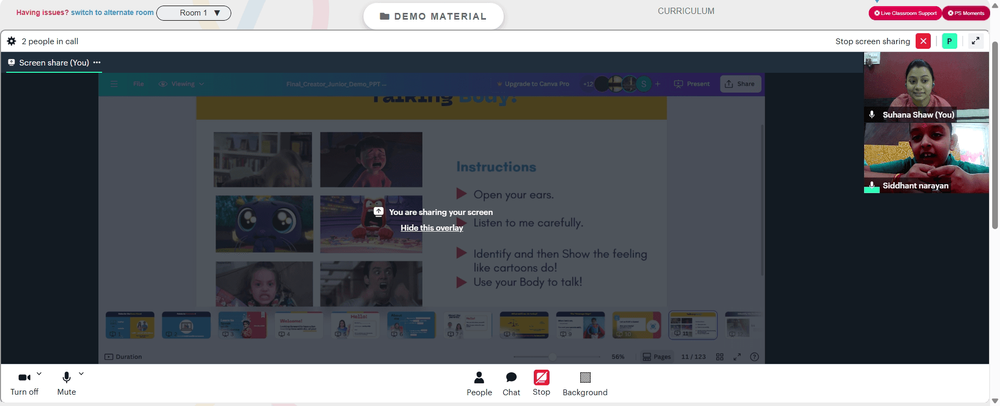The height and width of the screenshot is (406, 1000).
Task: Click the +12 collaborators count
Action: 587,84
